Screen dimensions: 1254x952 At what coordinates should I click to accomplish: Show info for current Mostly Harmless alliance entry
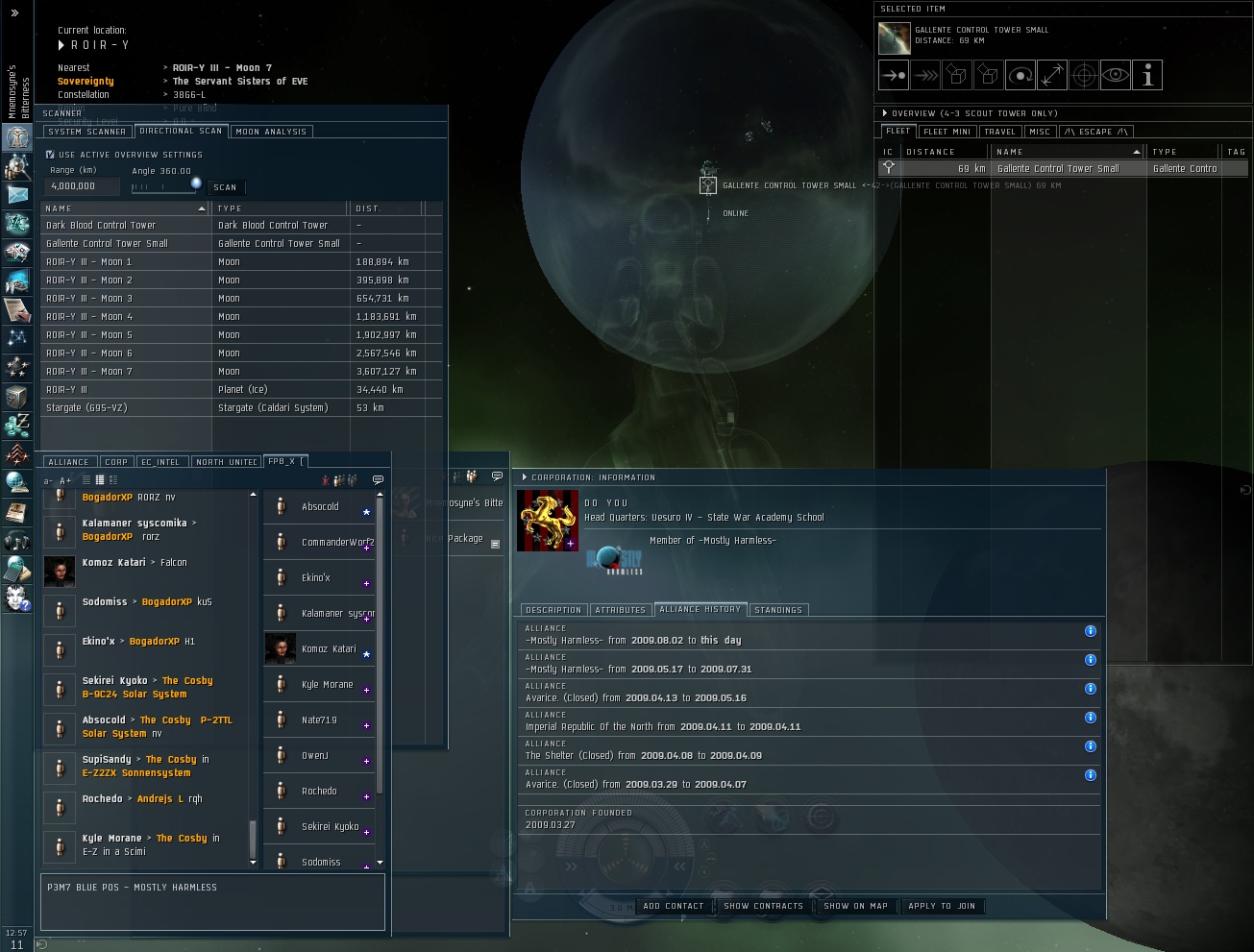click(1091, 631)
